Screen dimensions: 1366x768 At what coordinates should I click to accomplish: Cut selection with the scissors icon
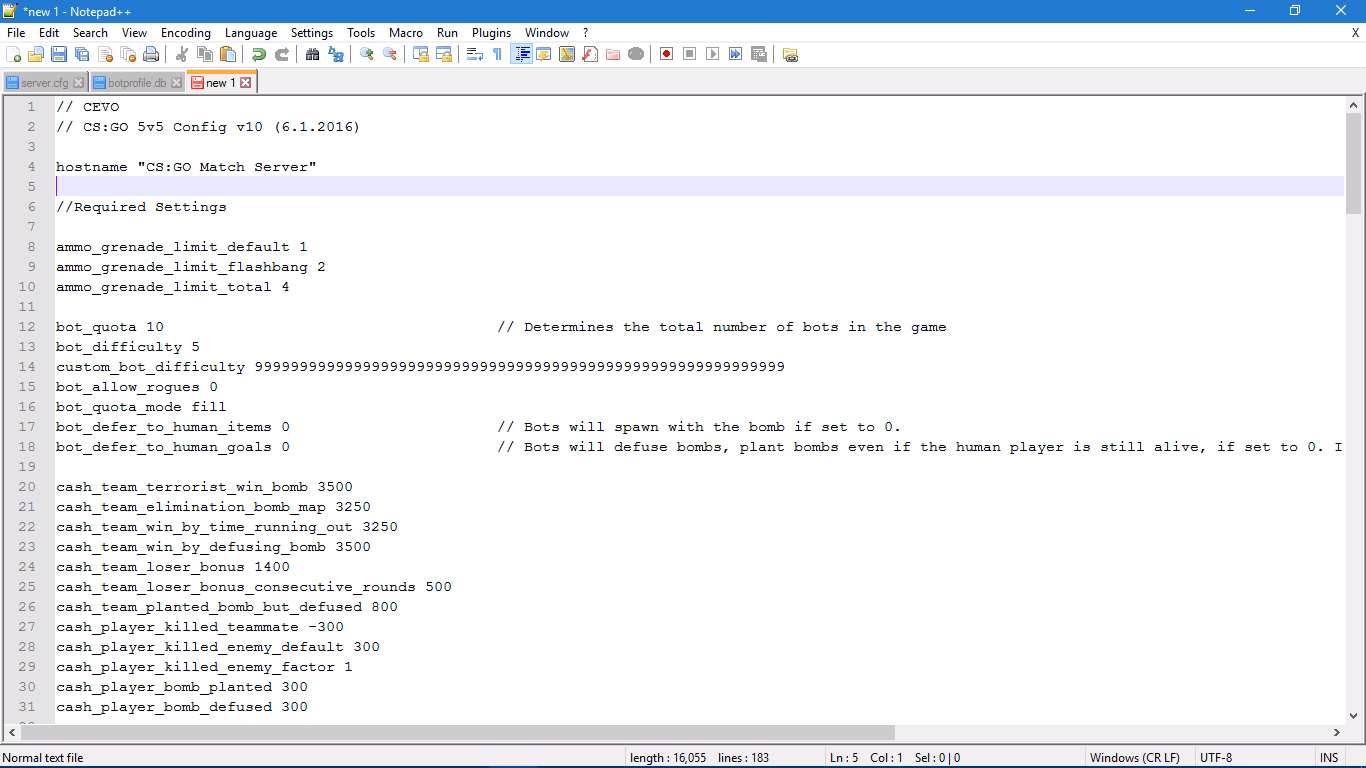pyautogui.click(x=182, y=54)
